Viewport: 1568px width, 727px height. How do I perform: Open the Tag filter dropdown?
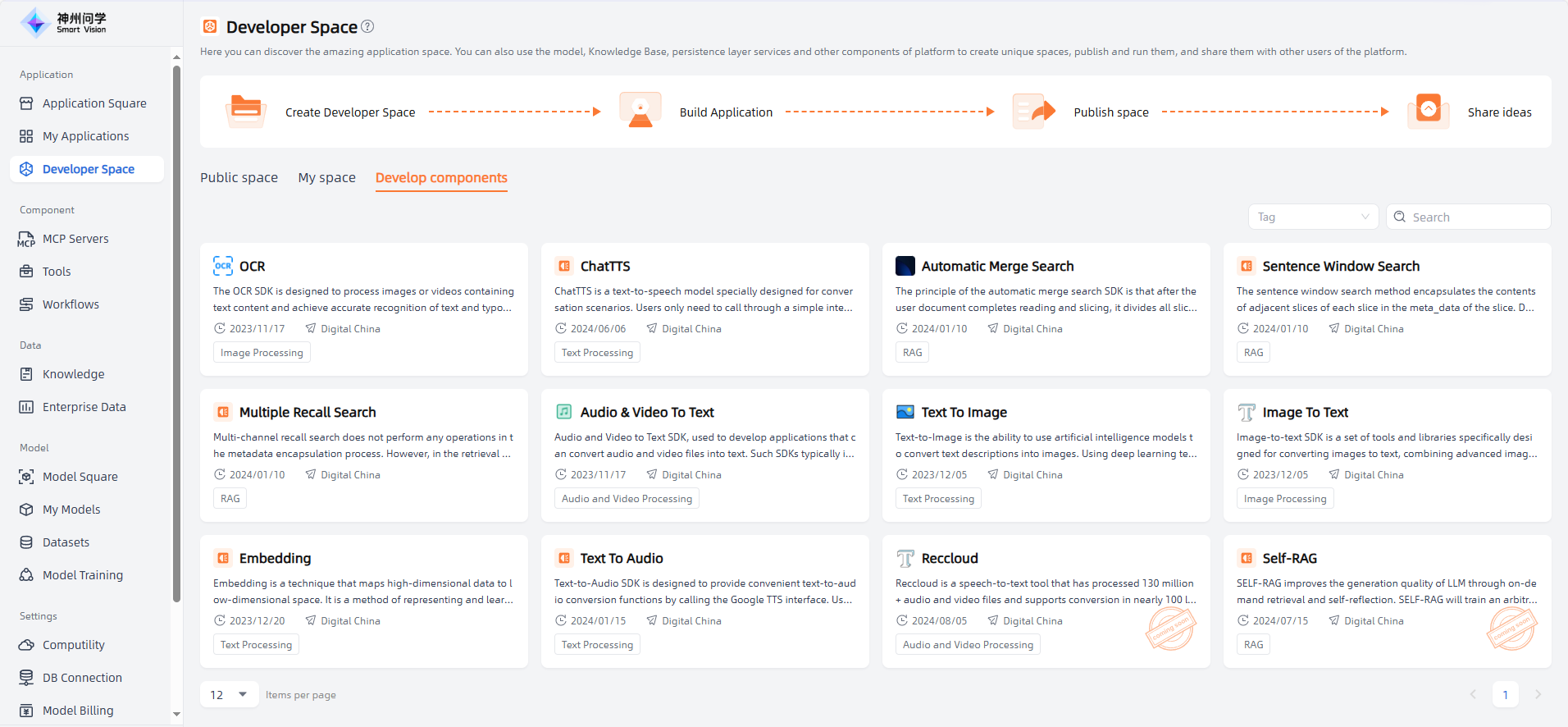point(1313,217)
